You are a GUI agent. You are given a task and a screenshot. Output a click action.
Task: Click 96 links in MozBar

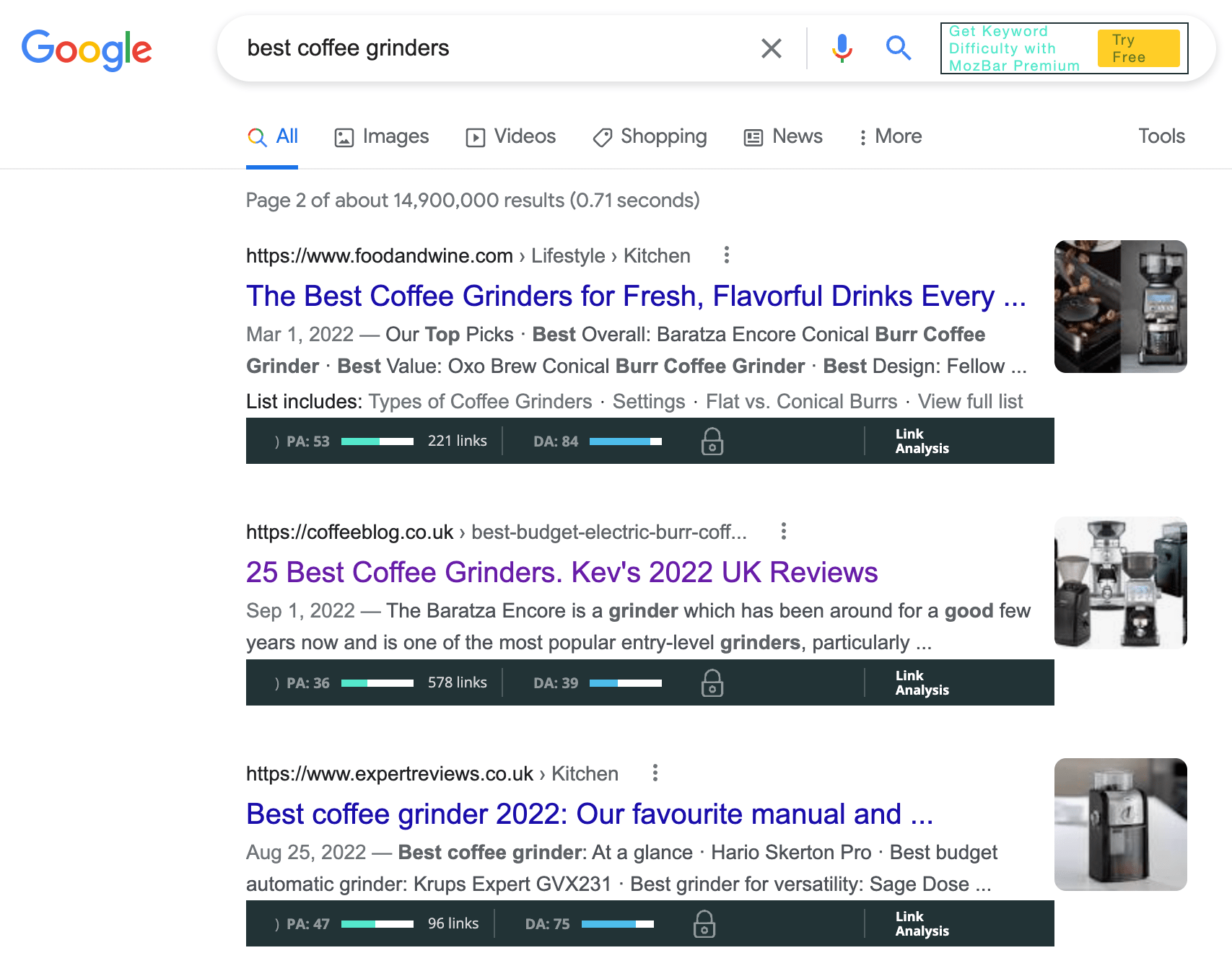point(453,923)
